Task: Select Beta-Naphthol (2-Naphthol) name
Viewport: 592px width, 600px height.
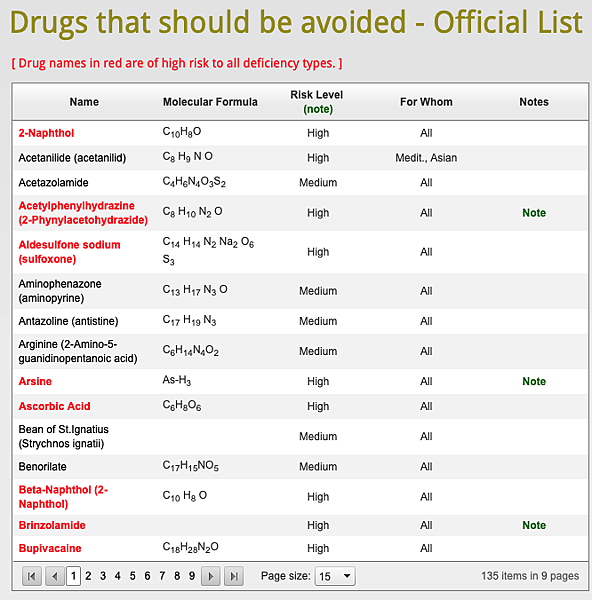Action: 63,497
